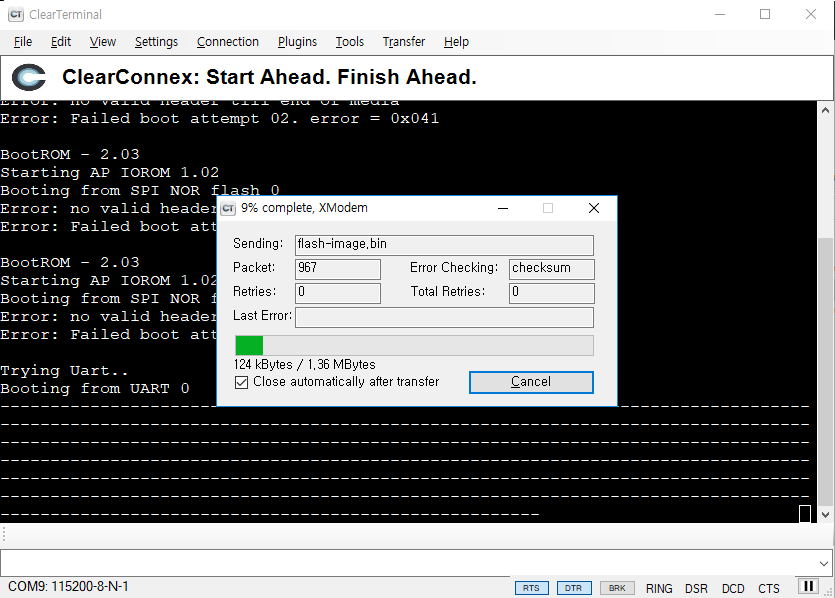Close the XModem transfer dialog
Screen dimensions: 835x598
point(594,208)
